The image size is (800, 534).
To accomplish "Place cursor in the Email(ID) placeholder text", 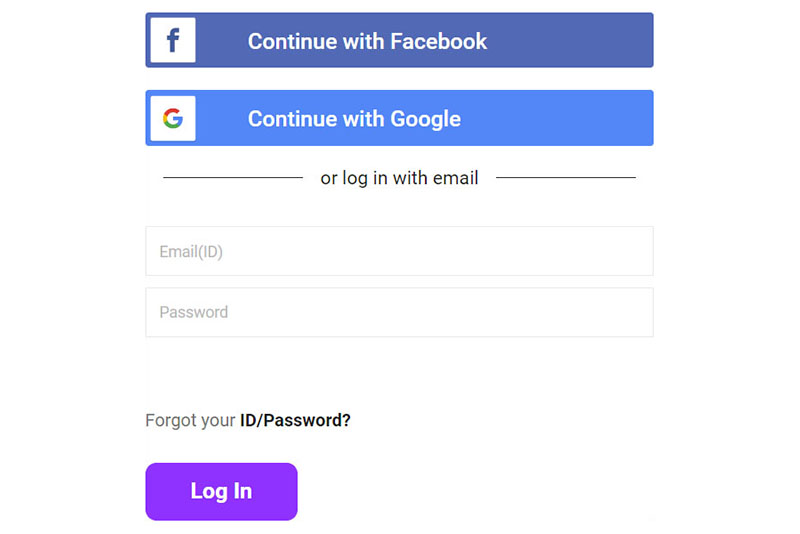I will (x=191, y=251).
